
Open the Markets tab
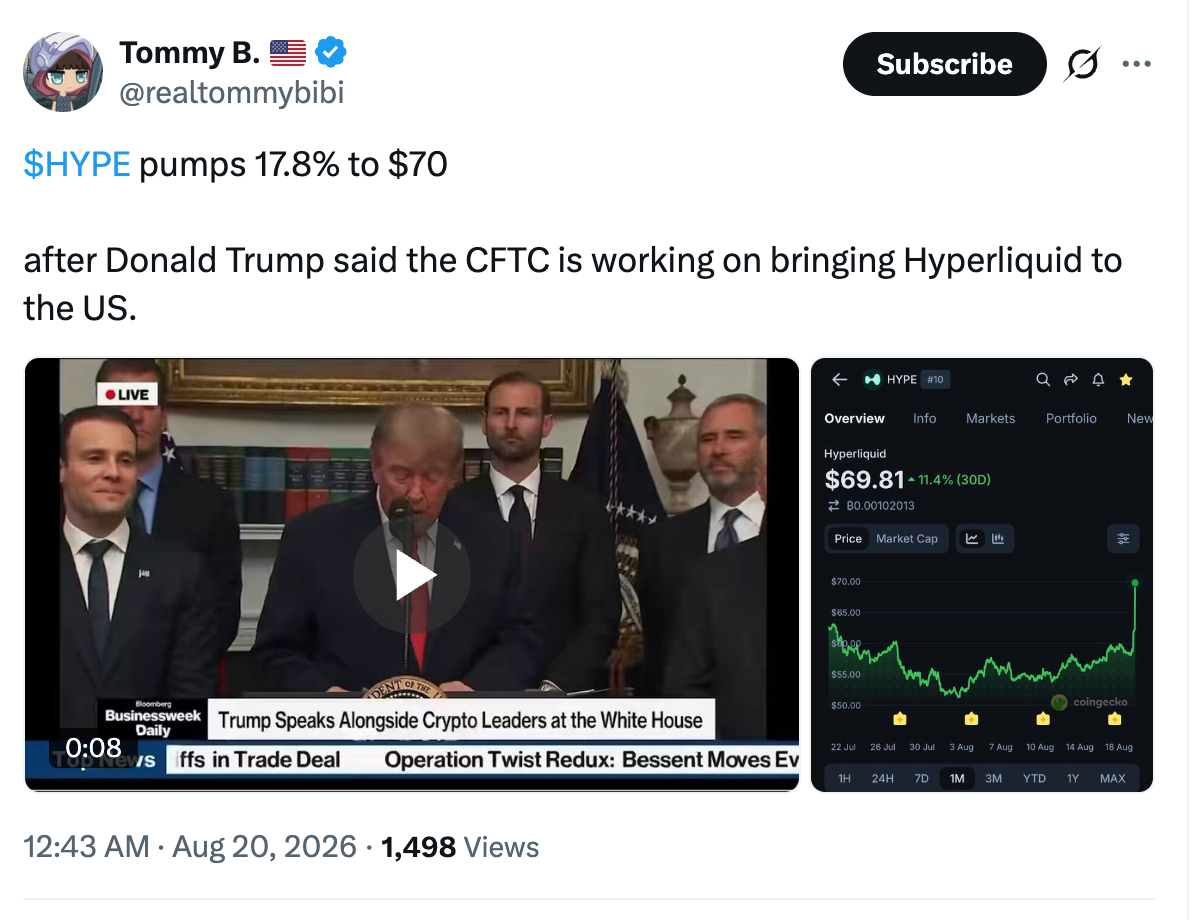click(990, 419)
